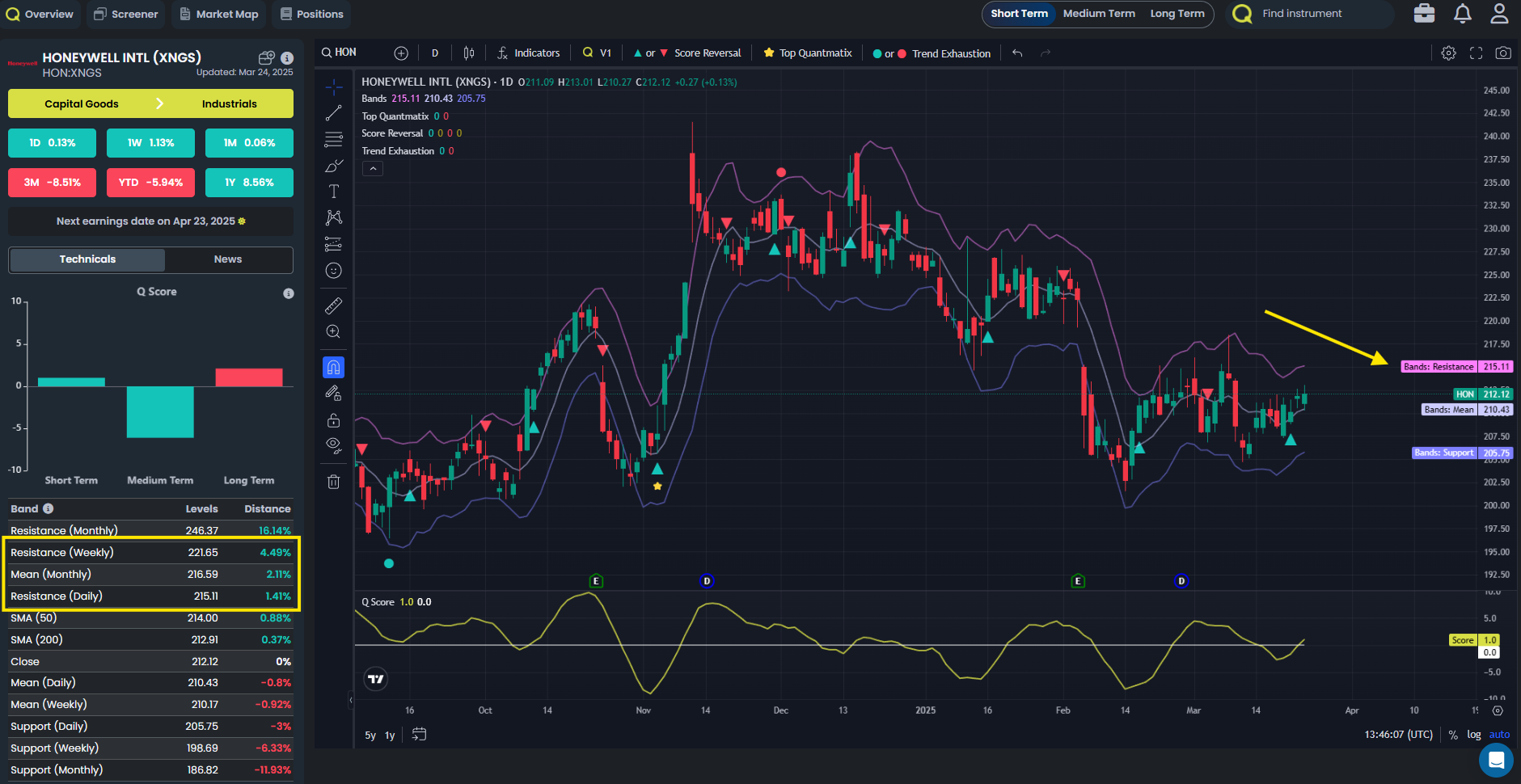Switch to the Long Term view
This screenshot has width=1521, height=784.
pyautogui.click(x=1177, y=14)
